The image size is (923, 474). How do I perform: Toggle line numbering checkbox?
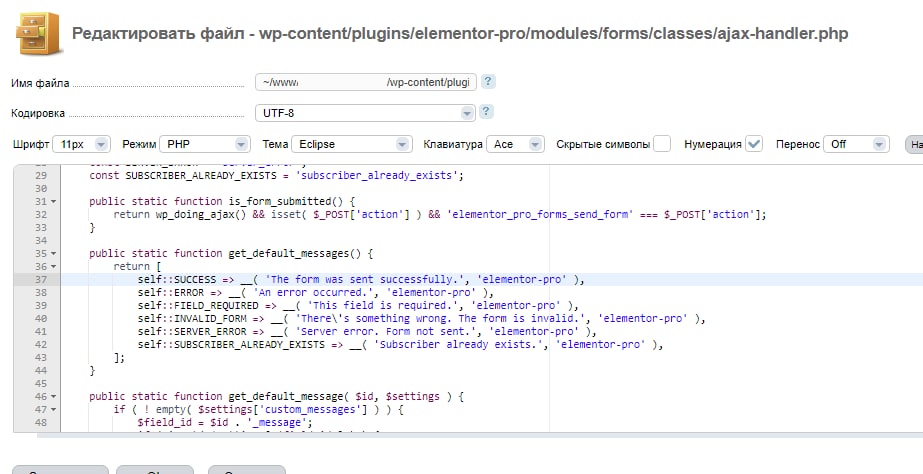[x=753, y=144]
